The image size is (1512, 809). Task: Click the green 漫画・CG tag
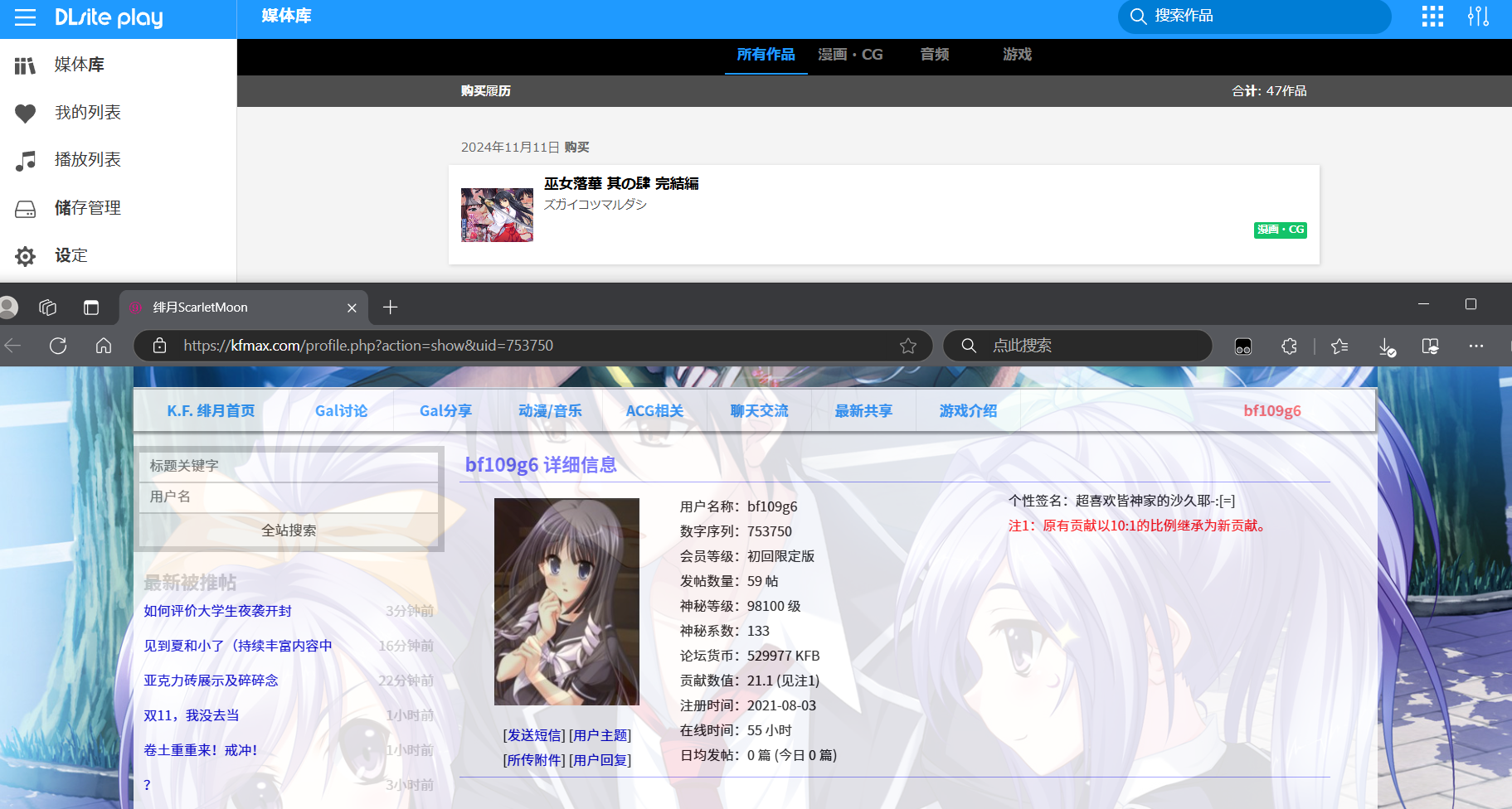[1280, 230]
